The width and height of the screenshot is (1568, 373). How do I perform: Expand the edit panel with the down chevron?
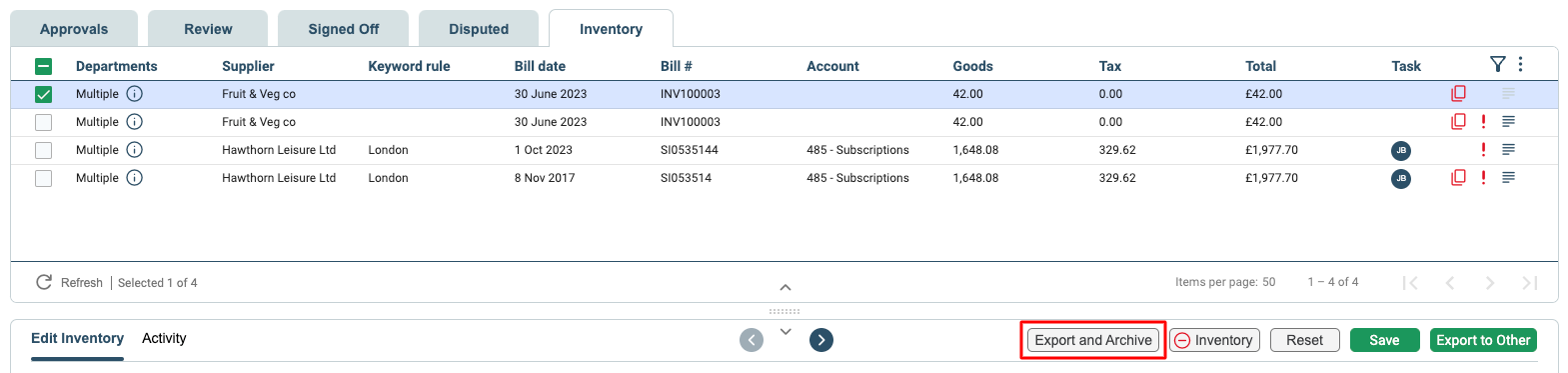click(785, 331)
